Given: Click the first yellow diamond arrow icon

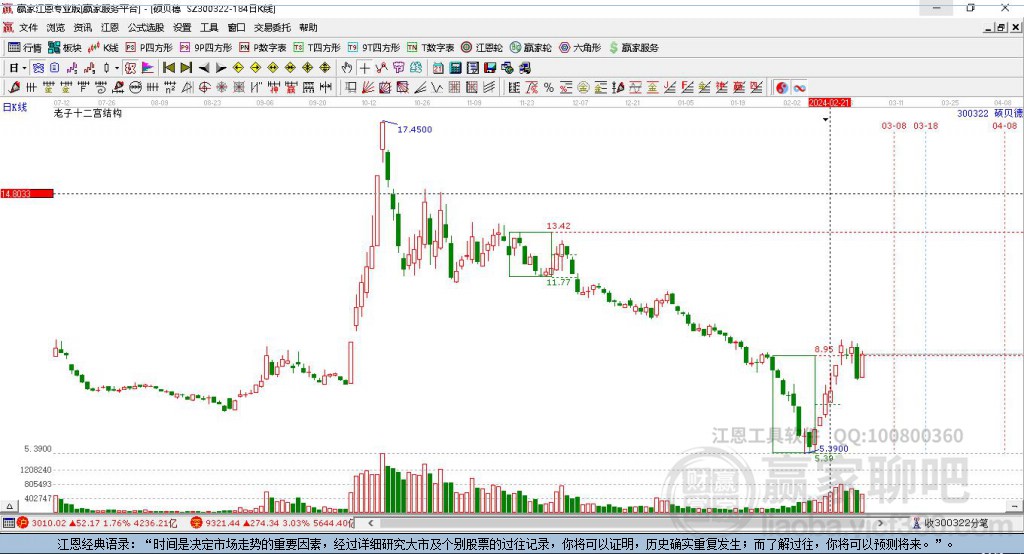Looking at the screenshot, I should pyautogui.click(x=238, y=68).
